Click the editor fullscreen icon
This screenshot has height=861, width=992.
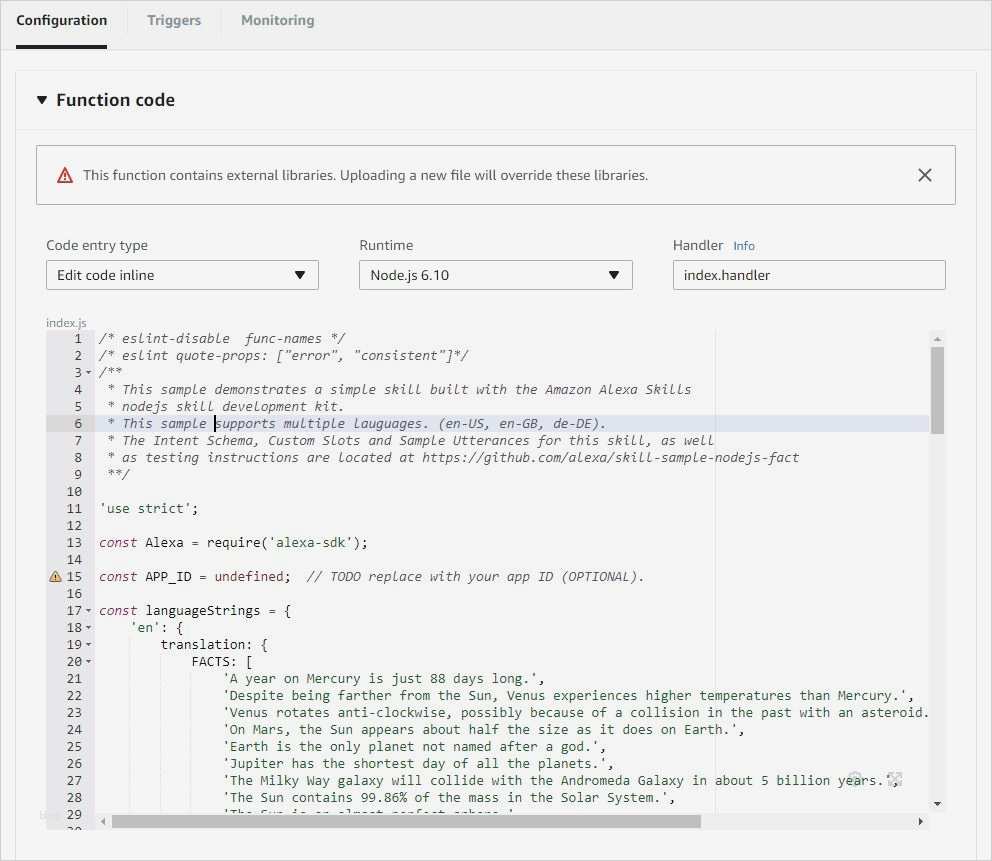(895, 780)
